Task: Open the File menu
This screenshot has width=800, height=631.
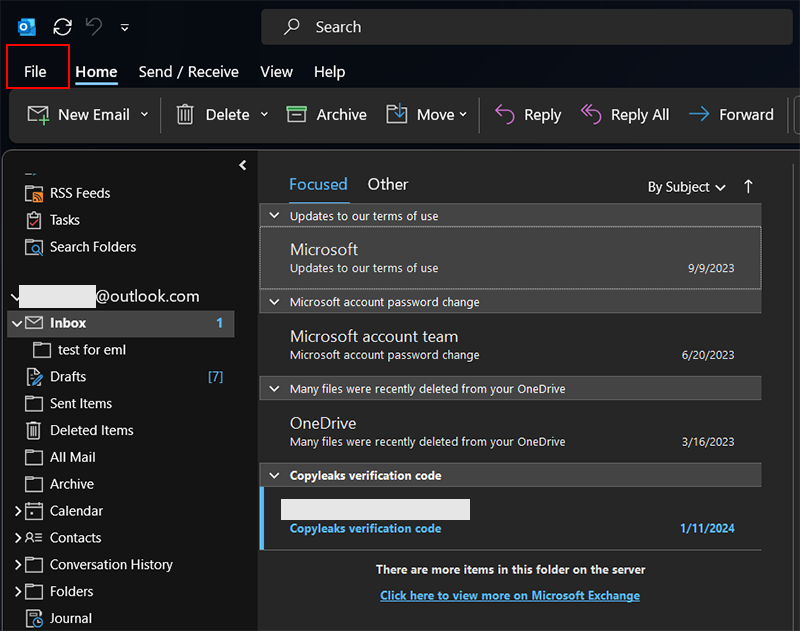Action: pyautogui.click(x=36, y=71)
